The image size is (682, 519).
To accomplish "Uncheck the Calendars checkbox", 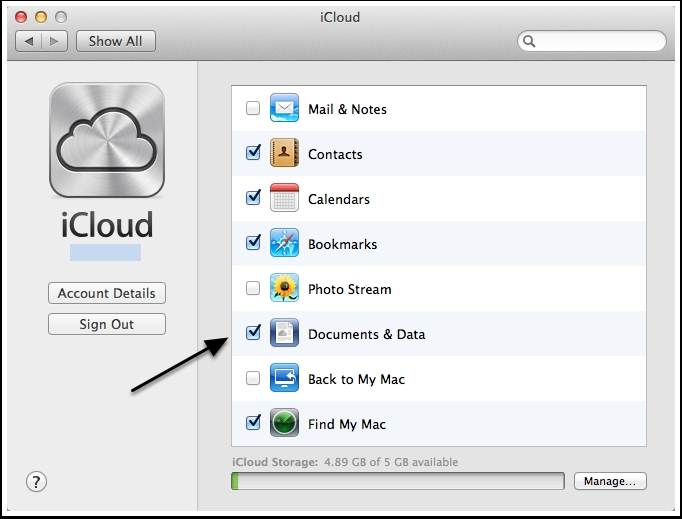I will pyautogui.click(x=253, y=197).
